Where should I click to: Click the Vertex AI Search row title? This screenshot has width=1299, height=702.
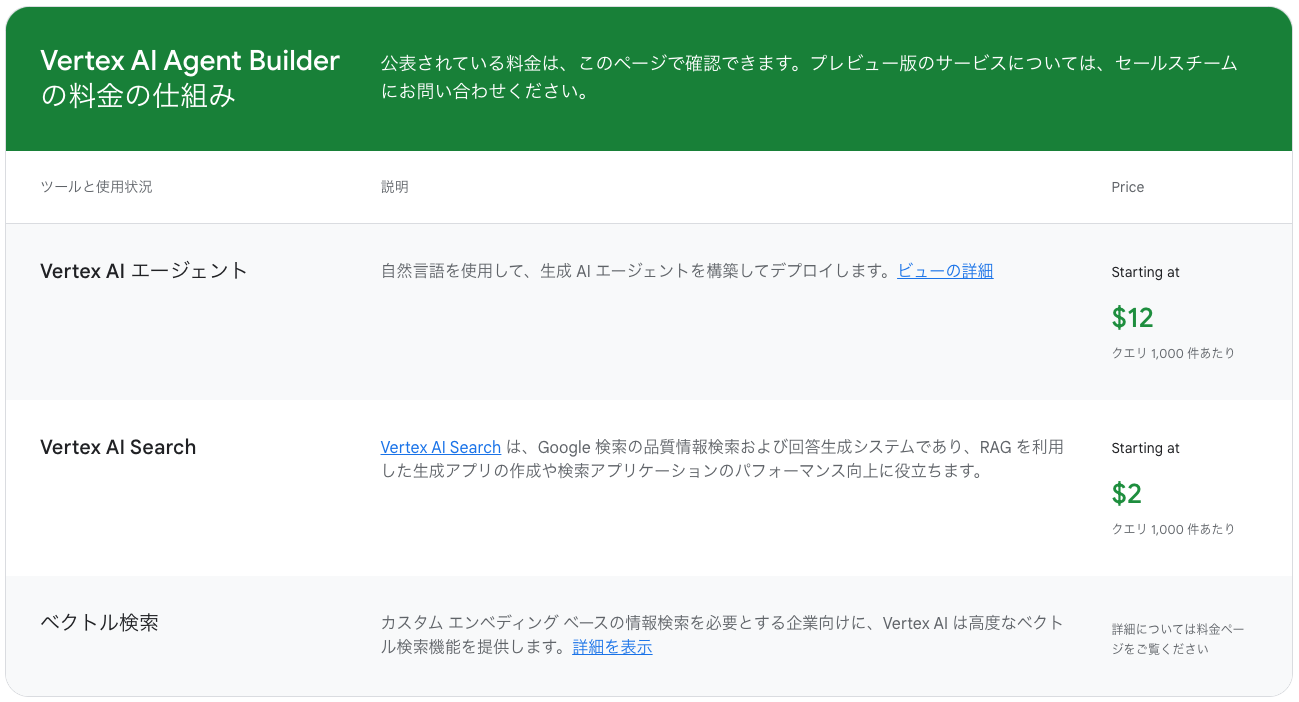tap(118, 447)
